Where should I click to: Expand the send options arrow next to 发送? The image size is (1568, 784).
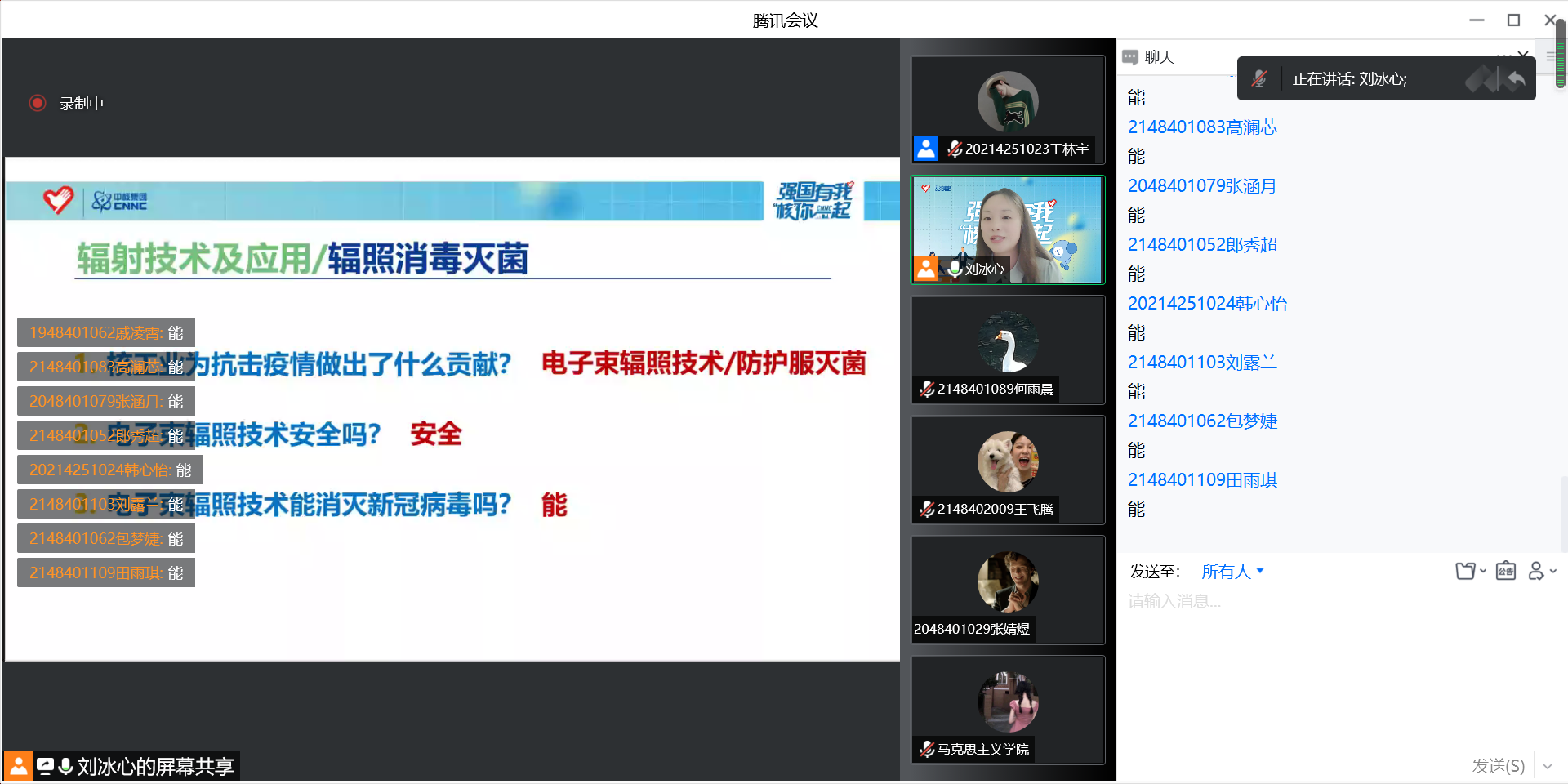(x=1548, y=766)
